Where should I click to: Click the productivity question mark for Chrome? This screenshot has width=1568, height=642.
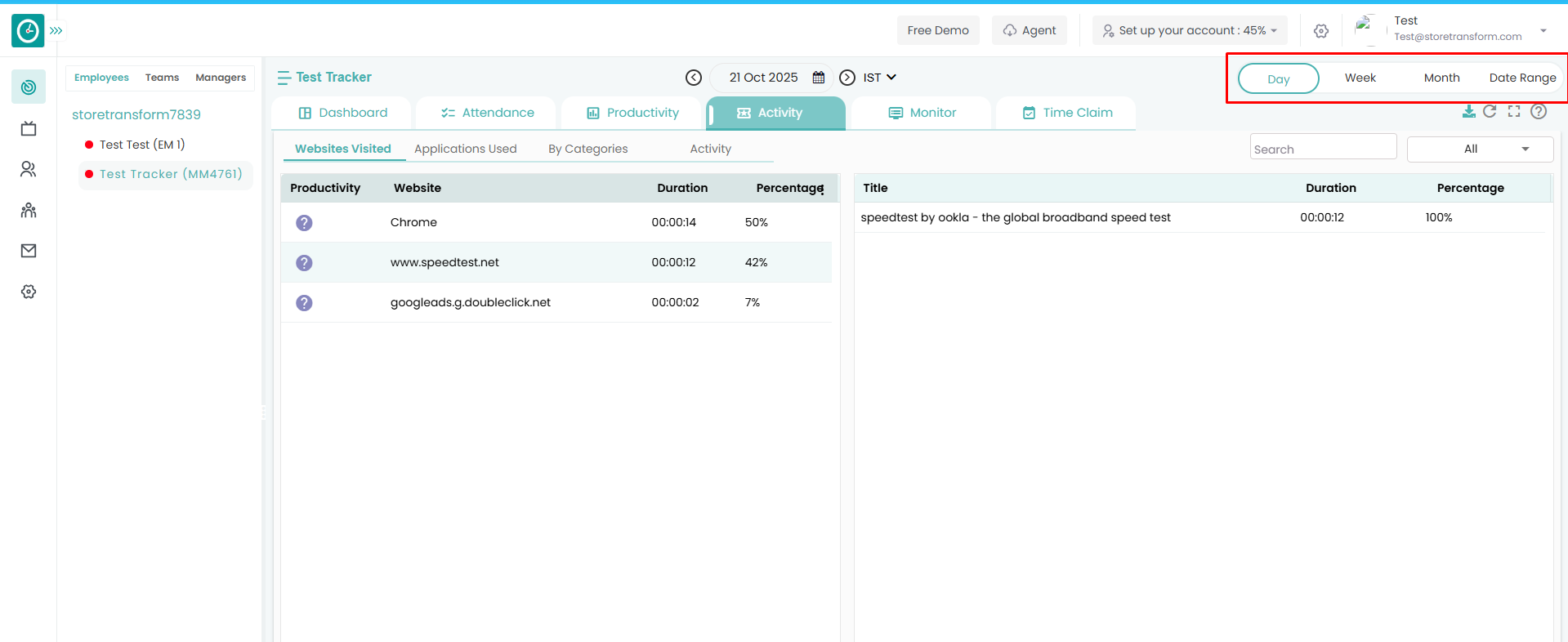tap(304, 223)
